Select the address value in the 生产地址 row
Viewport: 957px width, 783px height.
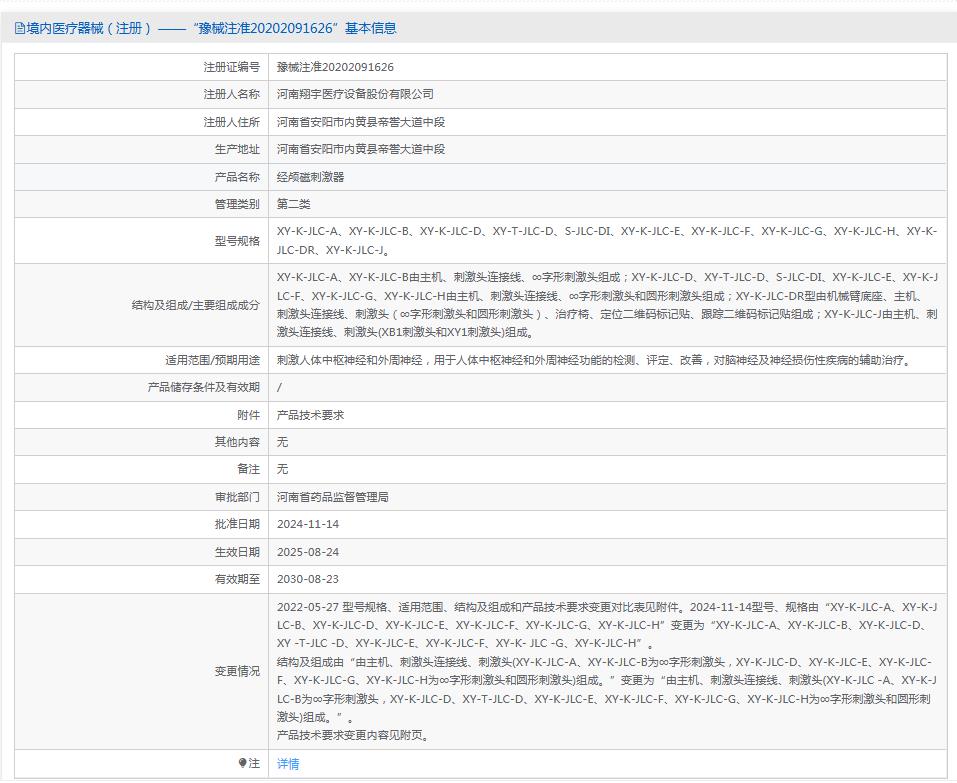tap(361, 150)
